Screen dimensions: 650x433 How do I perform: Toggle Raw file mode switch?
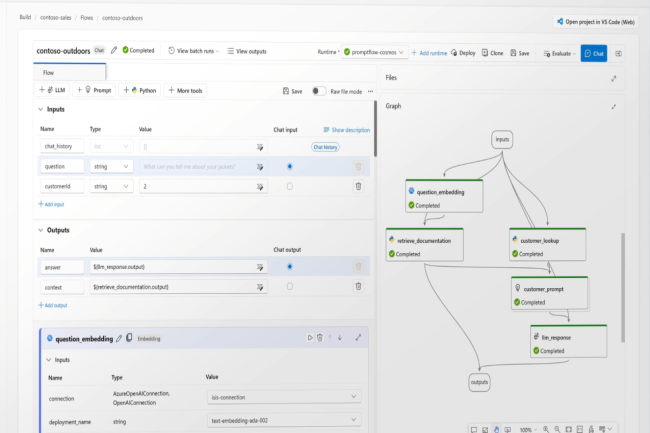[x=319, y=90]
